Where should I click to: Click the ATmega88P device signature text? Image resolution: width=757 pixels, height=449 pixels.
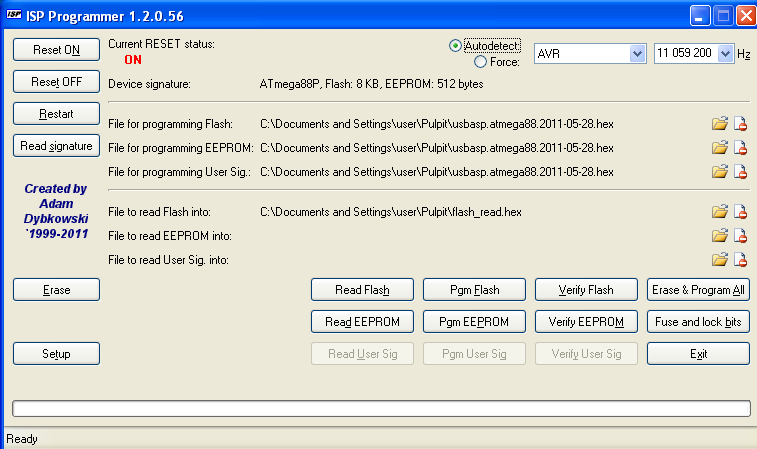point(371,84)
